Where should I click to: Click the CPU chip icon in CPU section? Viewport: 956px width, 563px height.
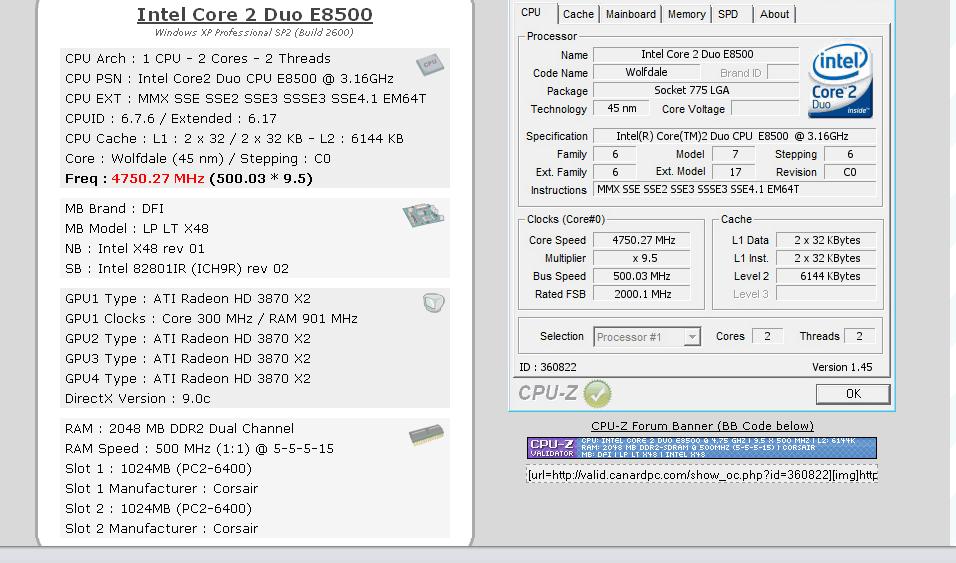coord(430,65)
